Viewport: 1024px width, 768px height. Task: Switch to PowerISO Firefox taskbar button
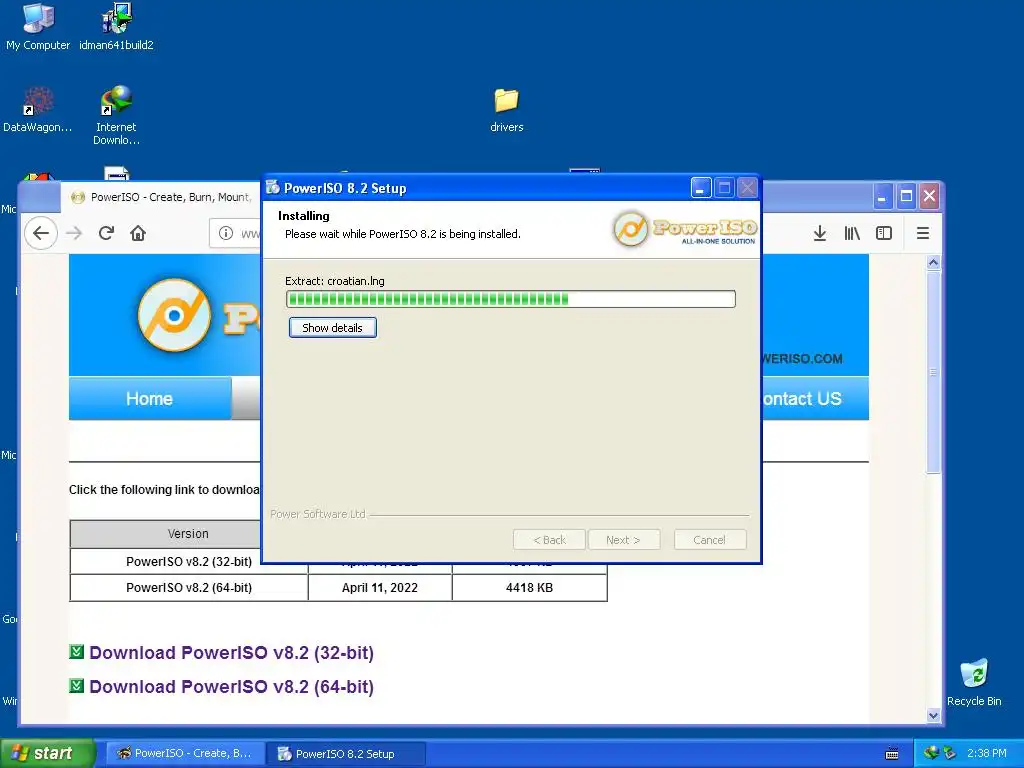(x=185, y=754)
